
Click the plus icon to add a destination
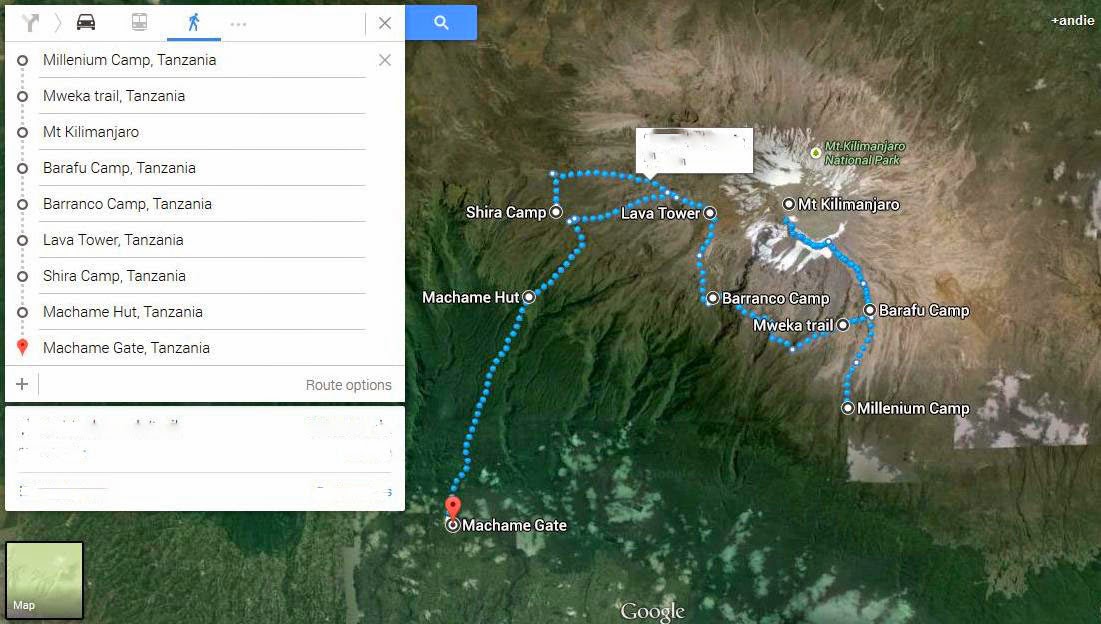pyautogui.click(x=21, y=383)
